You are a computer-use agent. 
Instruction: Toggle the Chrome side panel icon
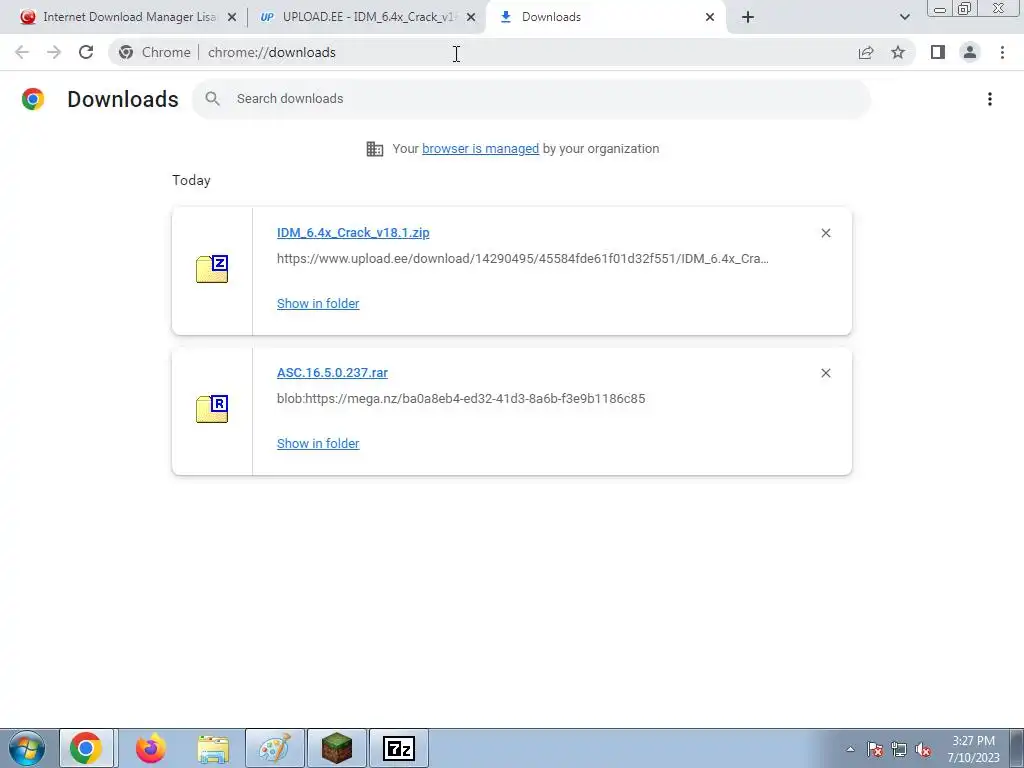938,52
